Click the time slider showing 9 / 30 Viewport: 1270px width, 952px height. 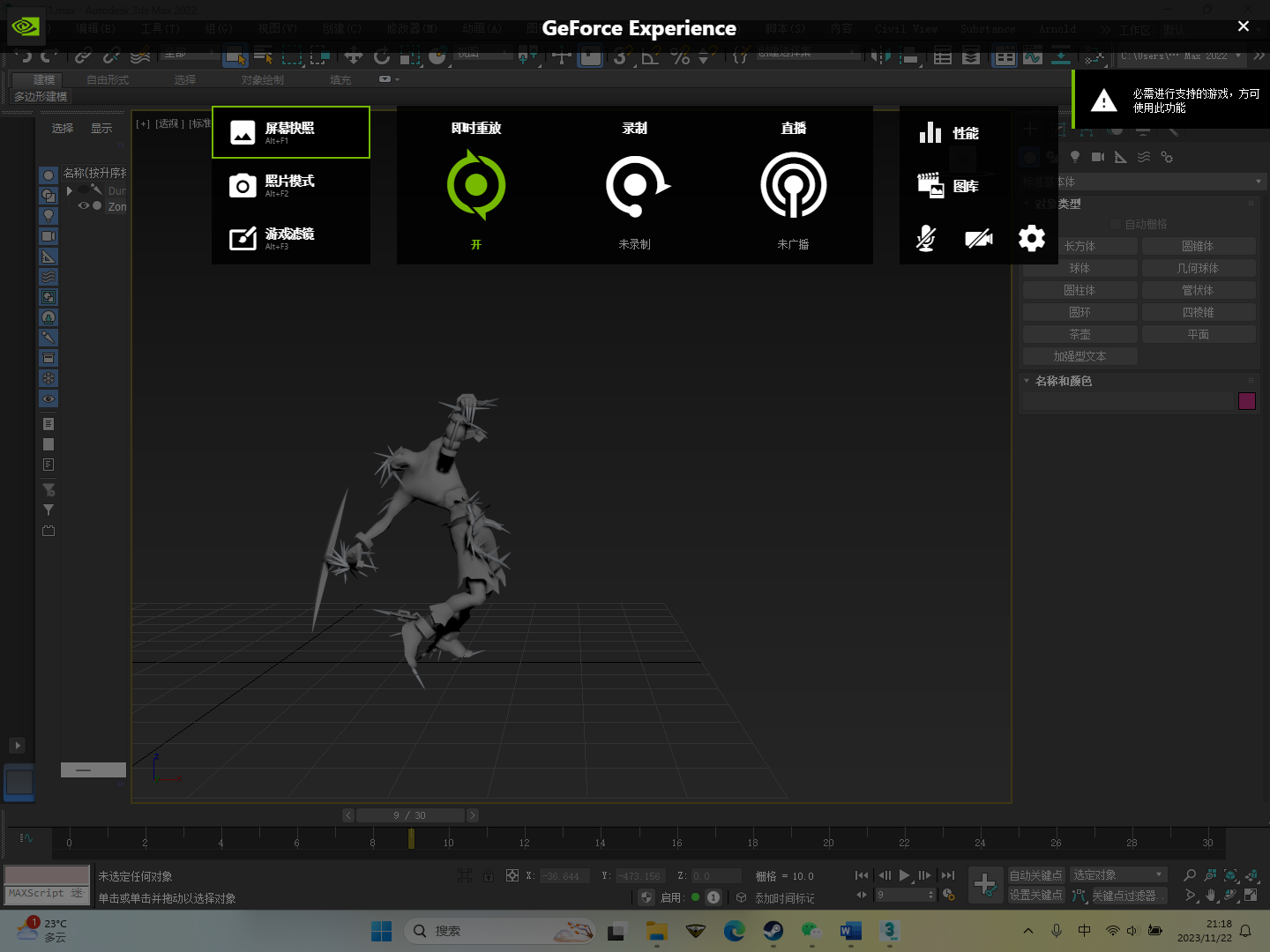(x=410, y=815)
